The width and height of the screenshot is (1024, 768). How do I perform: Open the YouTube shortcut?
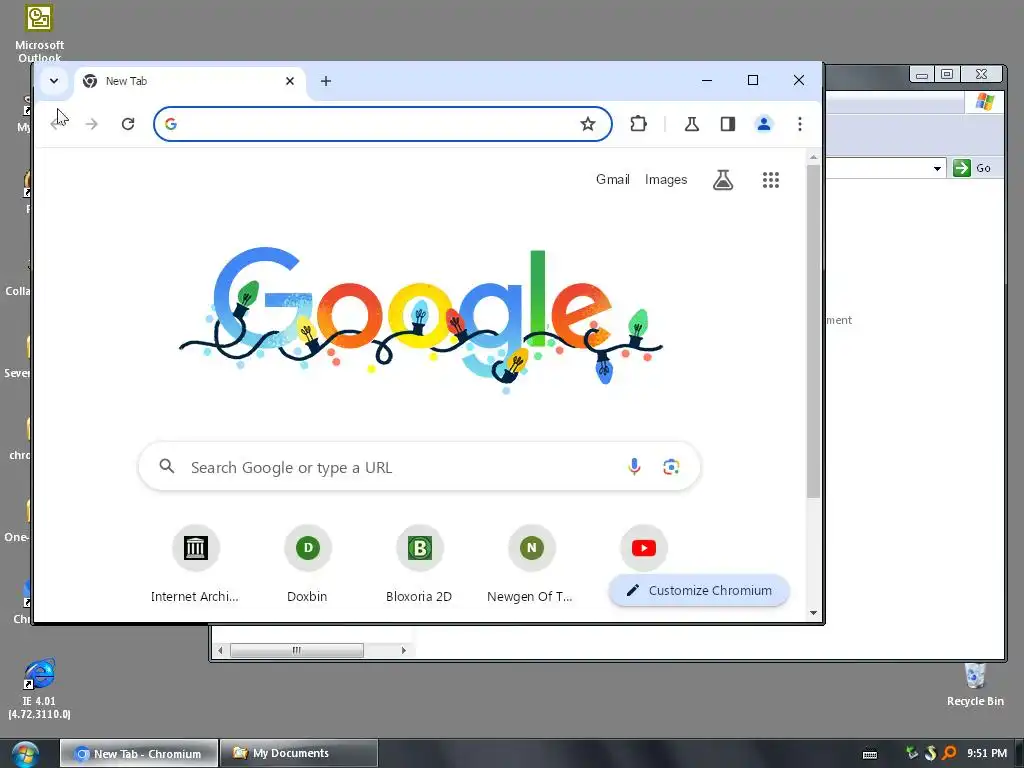pyautogui.click(x=644, y=548)
